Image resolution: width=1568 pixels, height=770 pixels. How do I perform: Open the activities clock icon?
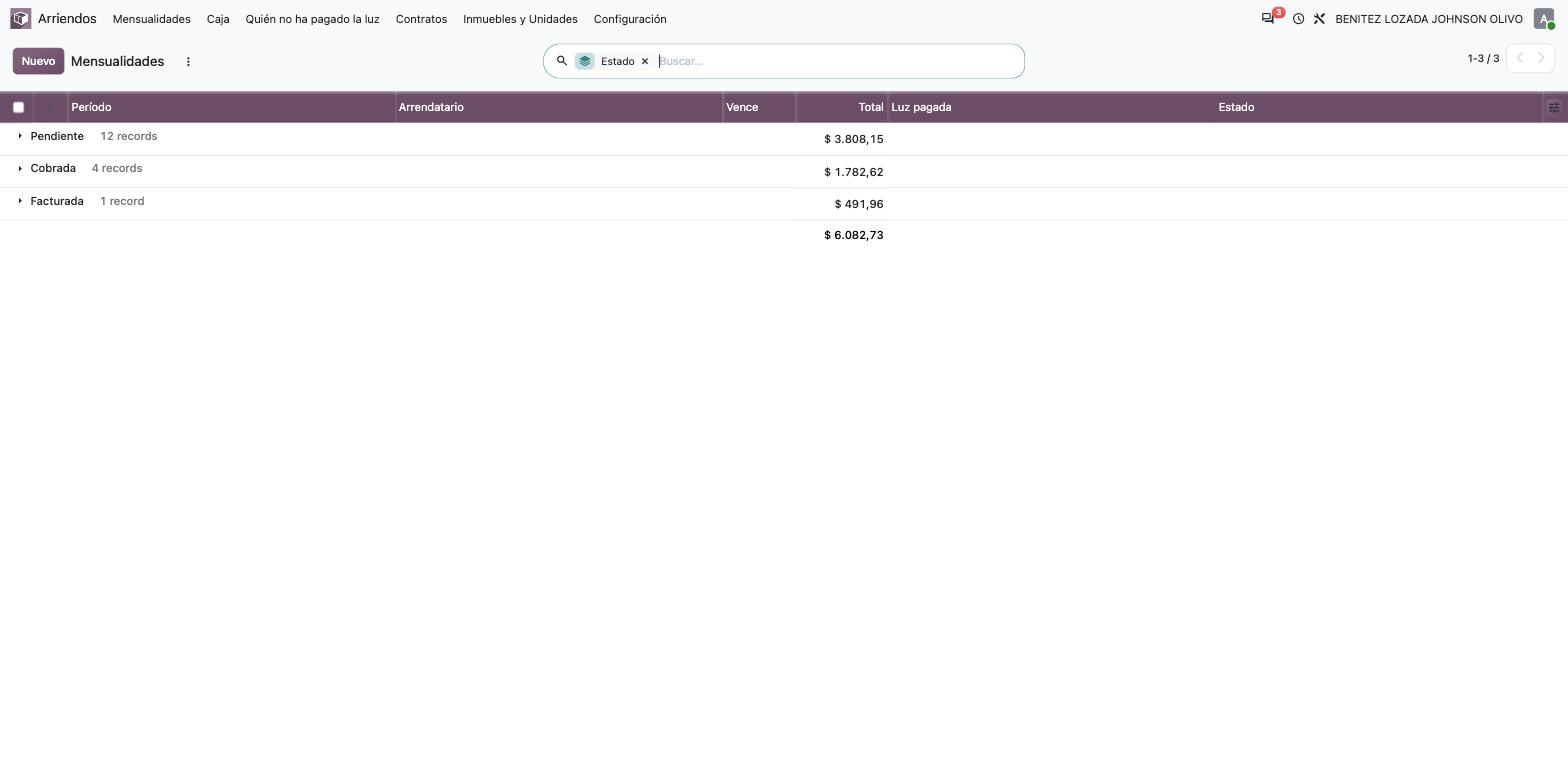[x=1298, y=19]
